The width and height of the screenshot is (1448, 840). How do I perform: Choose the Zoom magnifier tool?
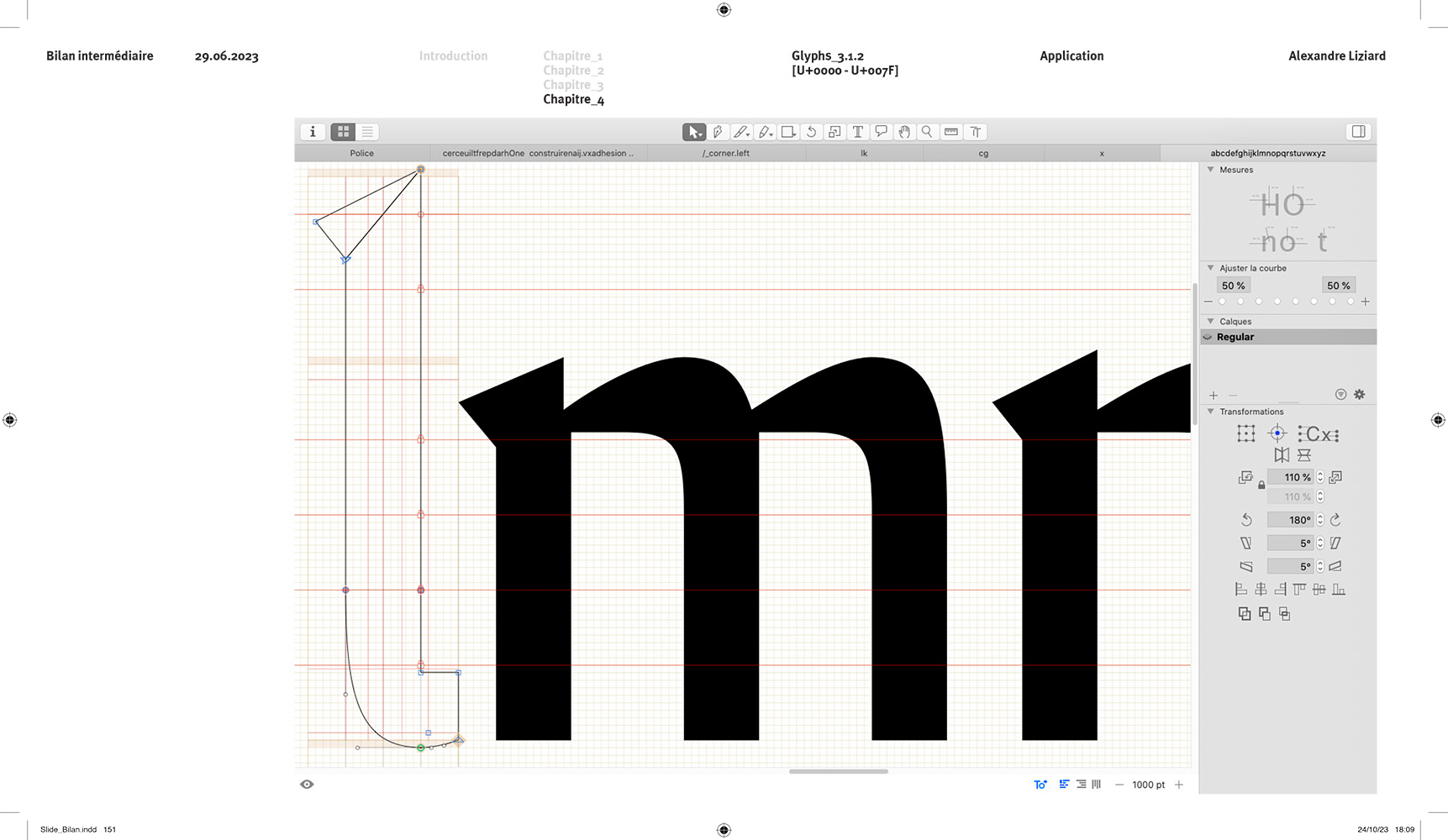click(927, 132)
